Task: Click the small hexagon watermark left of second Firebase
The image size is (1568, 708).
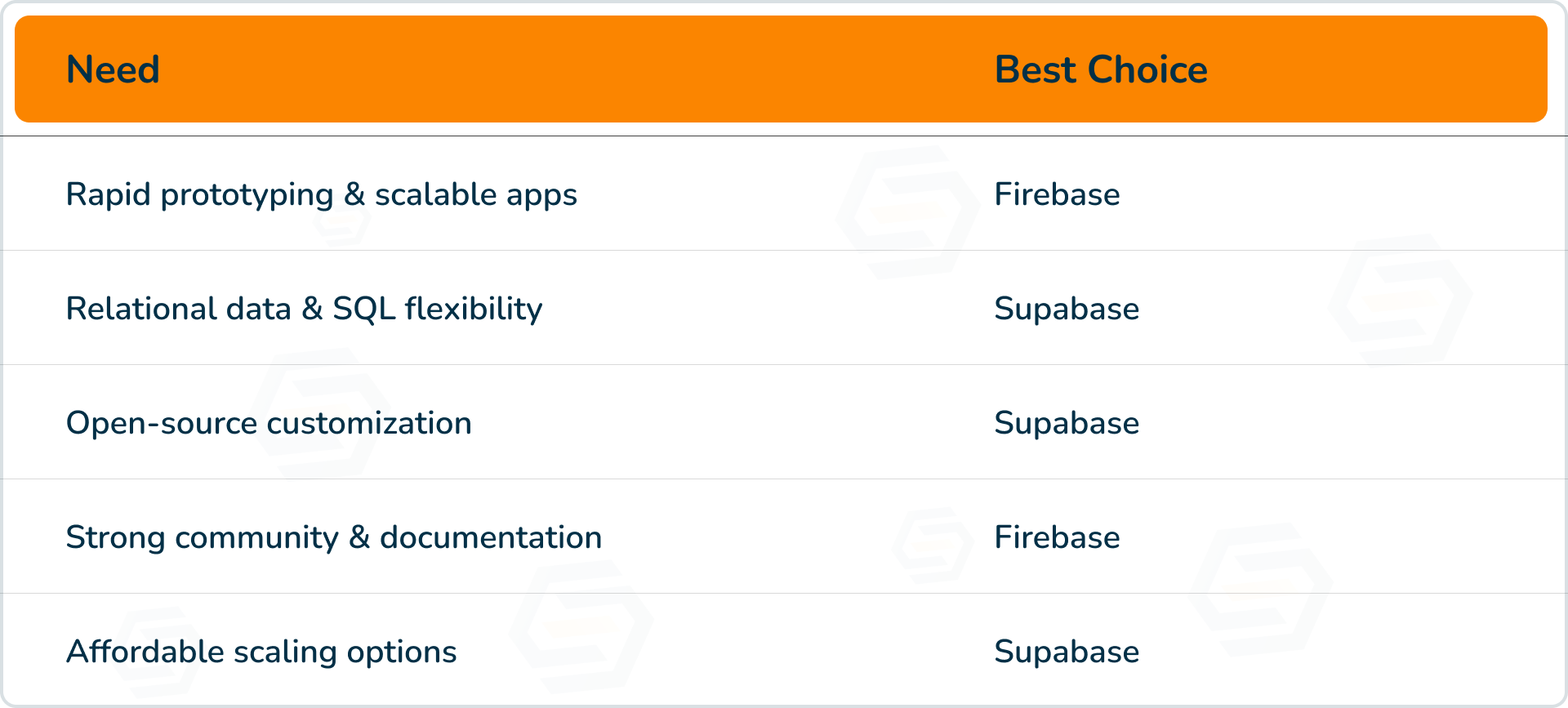Action: click(933, 545)
